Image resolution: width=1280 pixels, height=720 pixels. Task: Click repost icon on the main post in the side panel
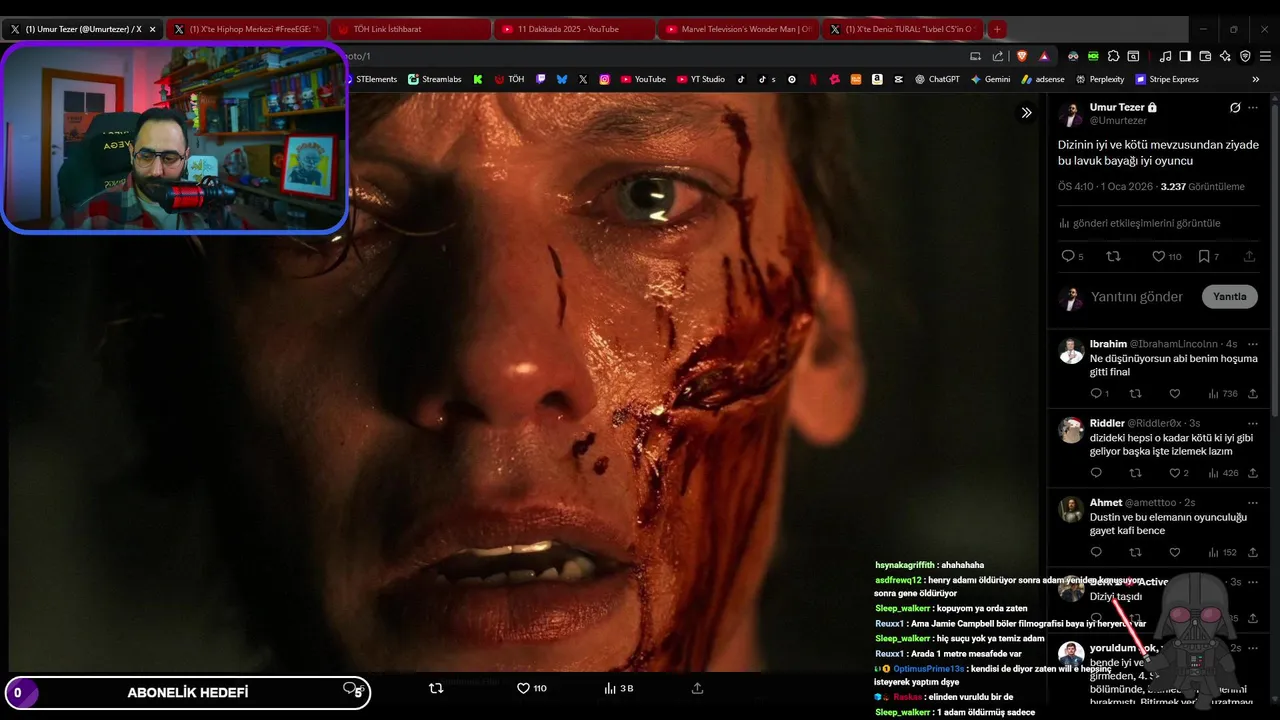1113,257
